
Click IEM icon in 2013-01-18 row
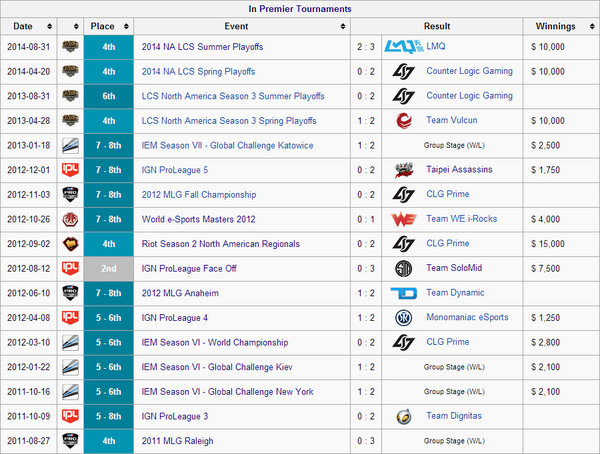(x=70, y=145)
